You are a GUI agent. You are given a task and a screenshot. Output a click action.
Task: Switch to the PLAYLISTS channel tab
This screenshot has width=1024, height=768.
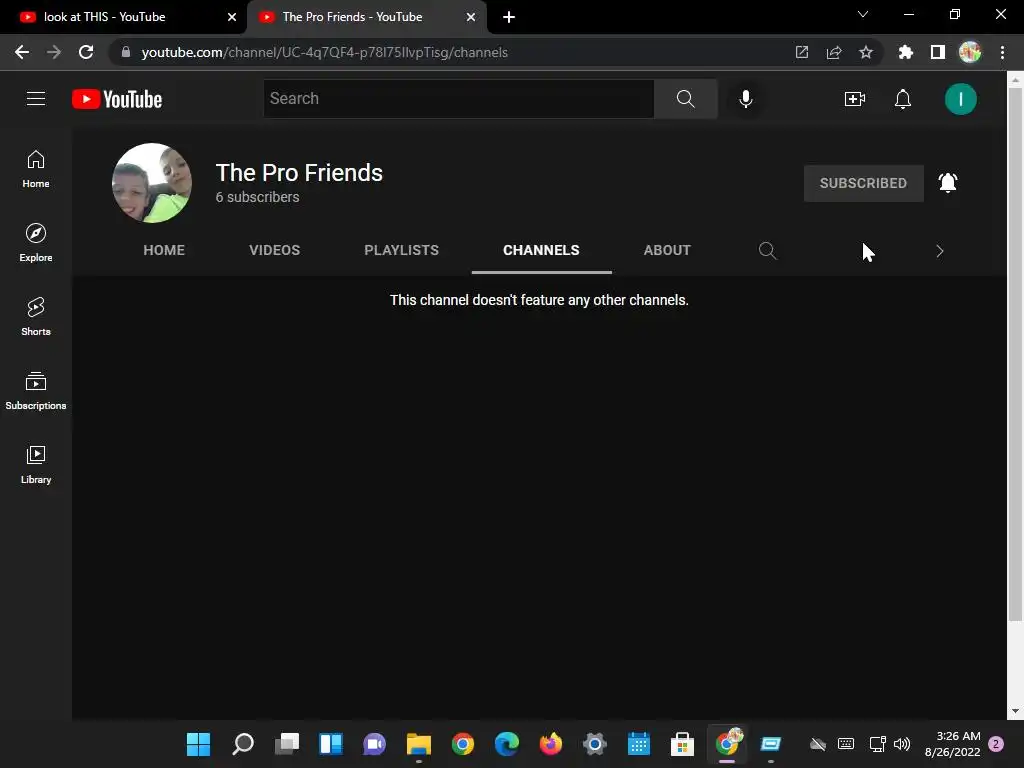[401, 250]
